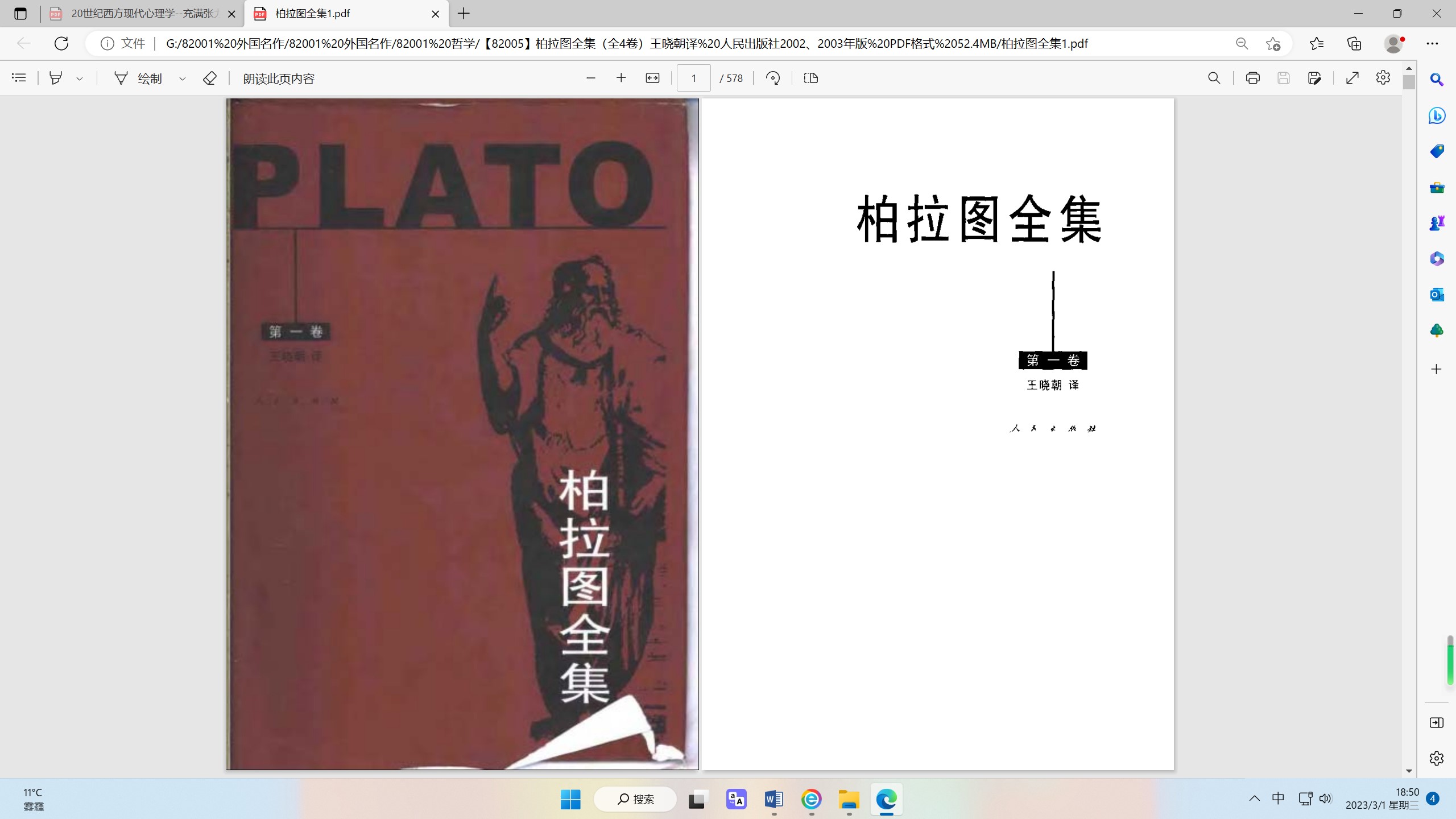
Task: Select the highlighter tool
Action: 55,78
